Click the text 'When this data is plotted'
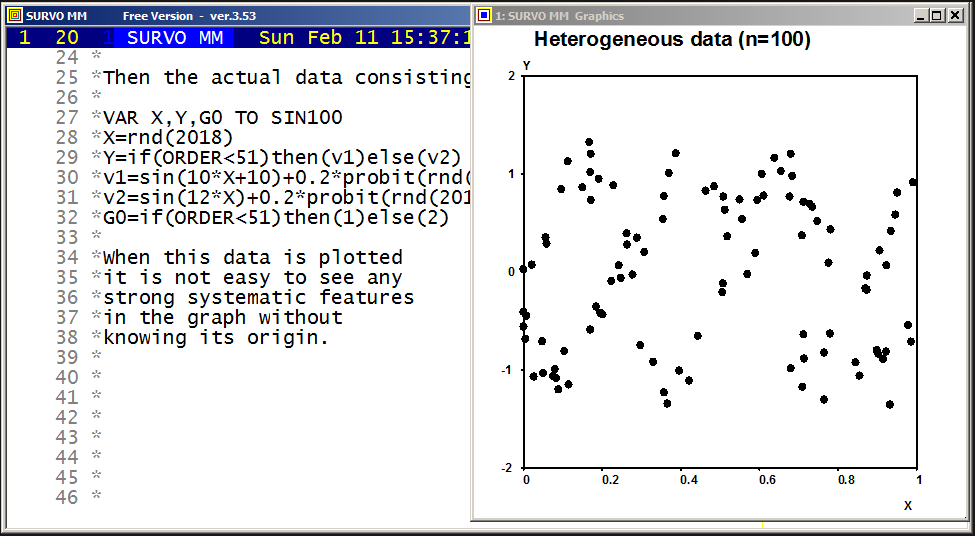Screen dimensions: 975x536 (x=252, y=257)
